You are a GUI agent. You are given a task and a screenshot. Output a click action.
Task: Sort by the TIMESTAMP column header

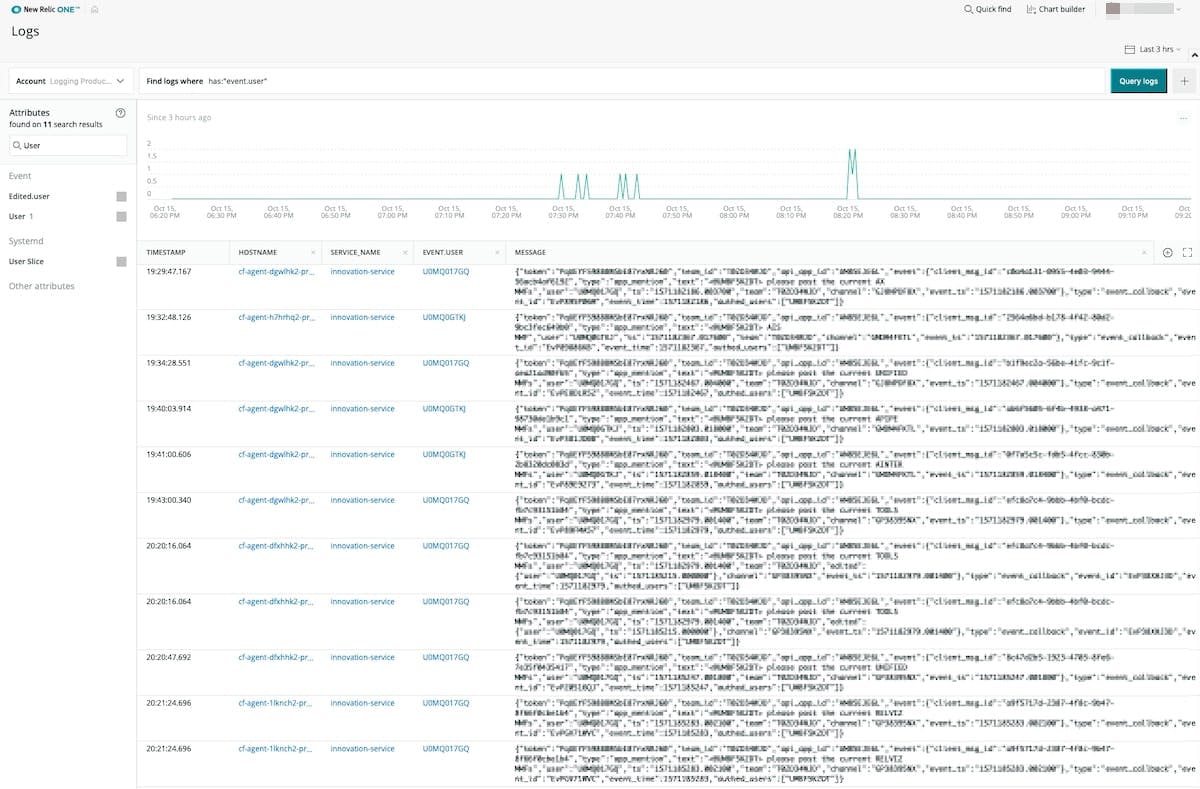[x=166, y=253]
